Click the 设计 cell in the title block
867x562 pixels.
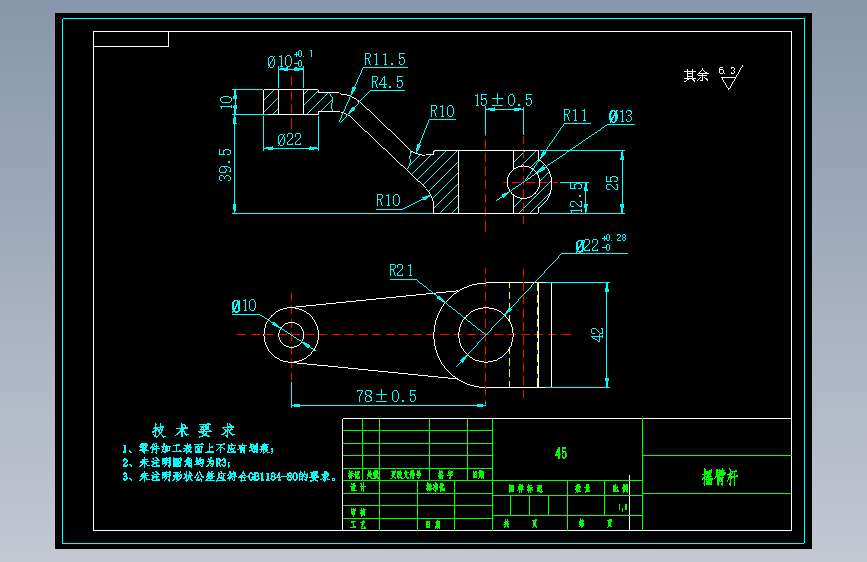pos(358,487)
